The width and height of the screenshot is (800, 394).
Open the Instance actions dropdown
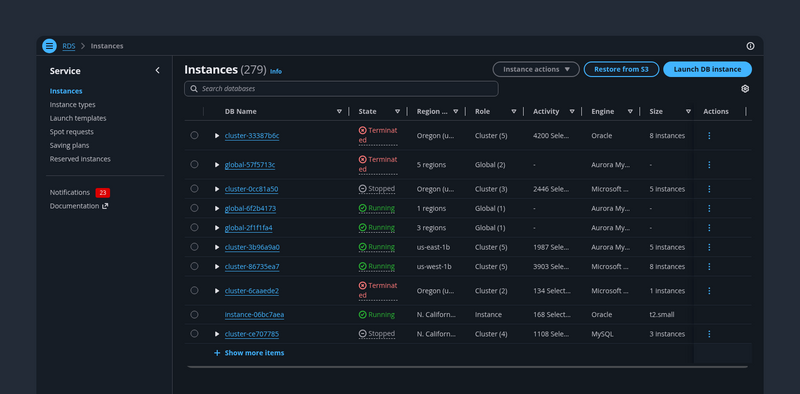click(x=536, y=69)
